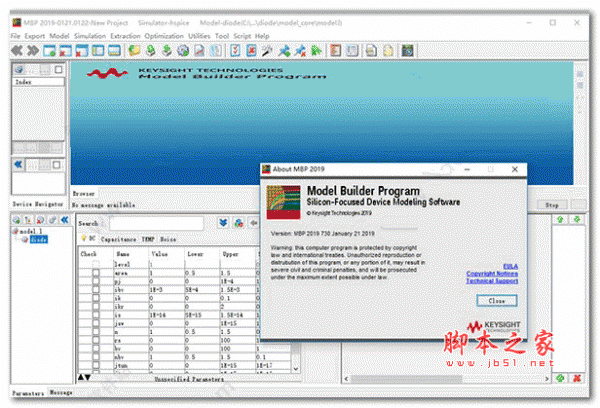Open the Copyright Notices link
The image size is (600, 408).
[492, 274]
